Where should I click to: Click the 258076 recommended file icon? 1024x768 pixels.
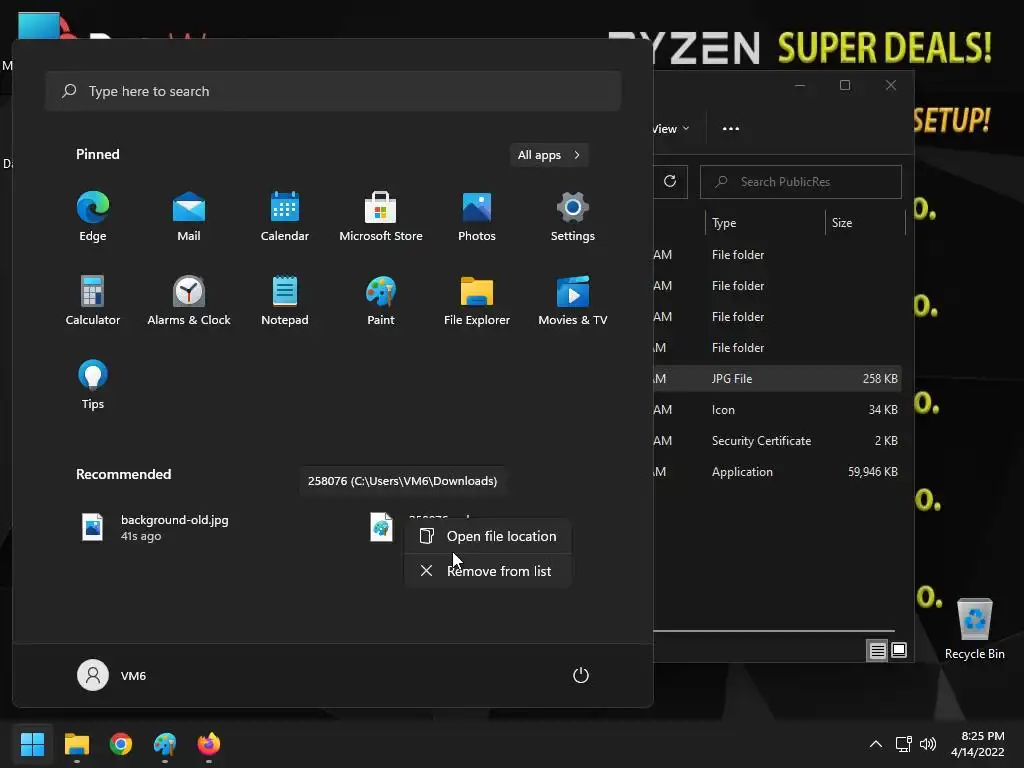point(381,527)
